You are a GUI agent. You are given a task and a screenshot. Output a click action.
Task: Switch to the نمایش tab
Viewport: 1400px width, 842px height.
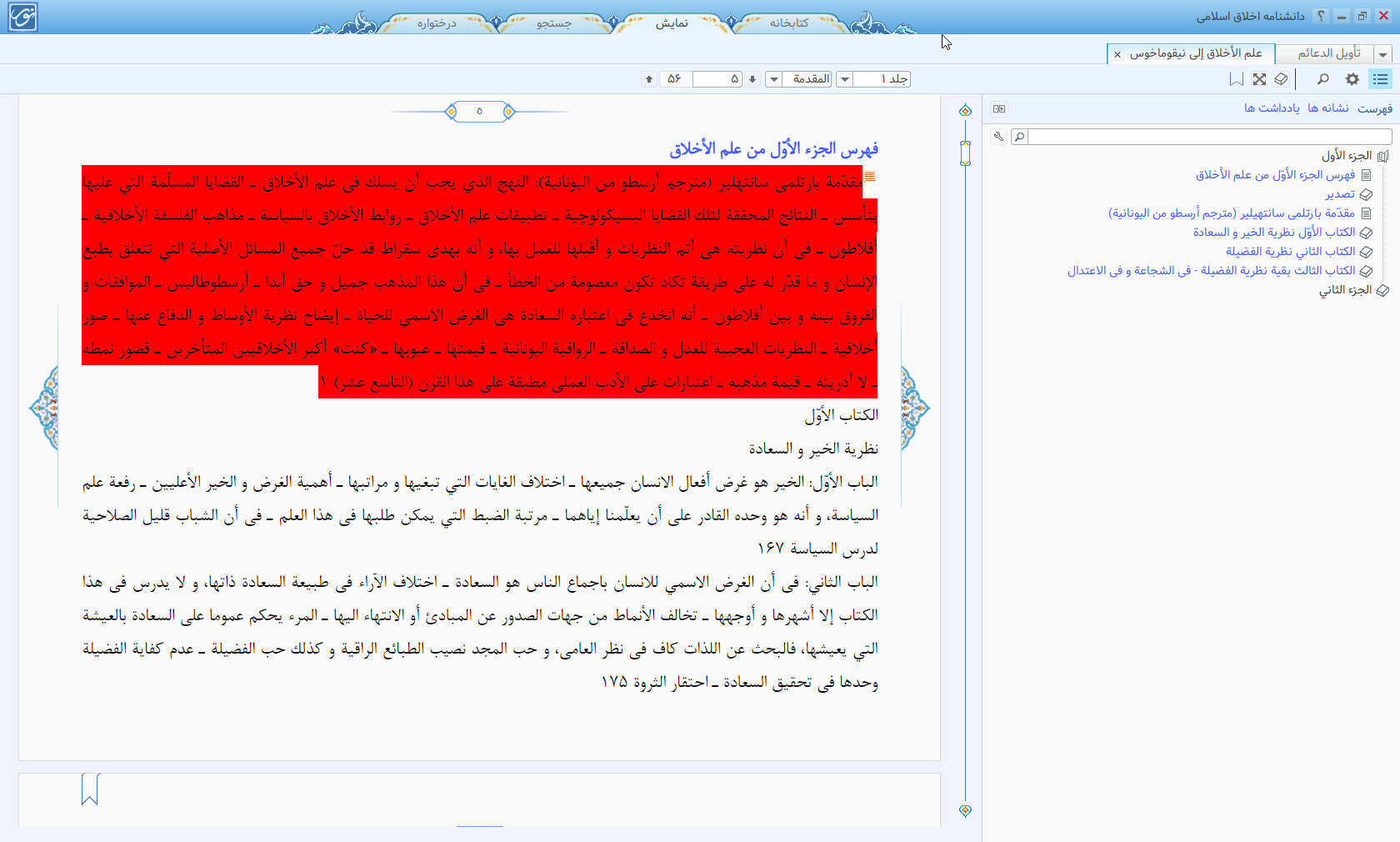[671, 23]
